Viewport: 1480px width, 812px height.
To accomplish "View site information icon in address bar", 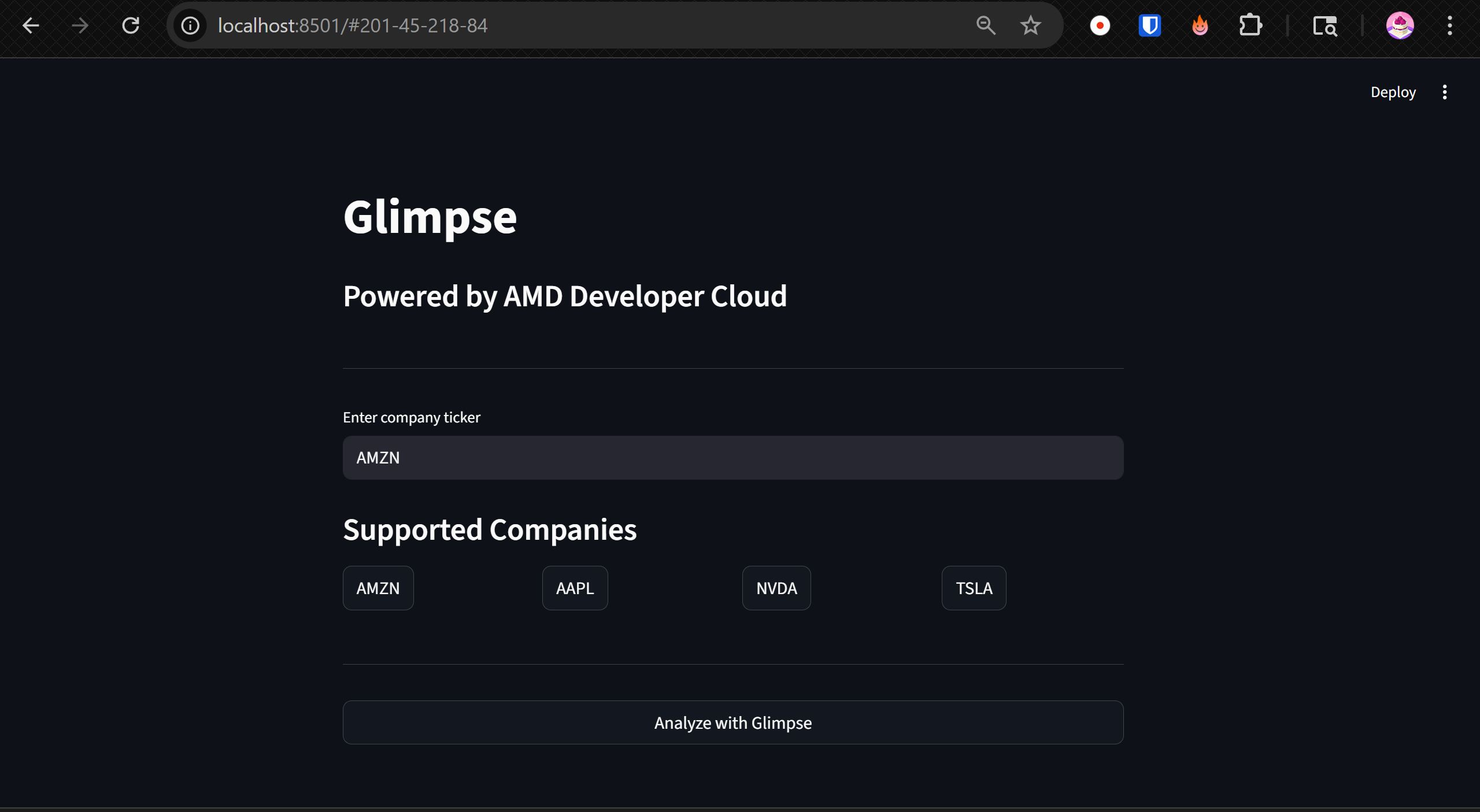I will click(x=190, y=25).
